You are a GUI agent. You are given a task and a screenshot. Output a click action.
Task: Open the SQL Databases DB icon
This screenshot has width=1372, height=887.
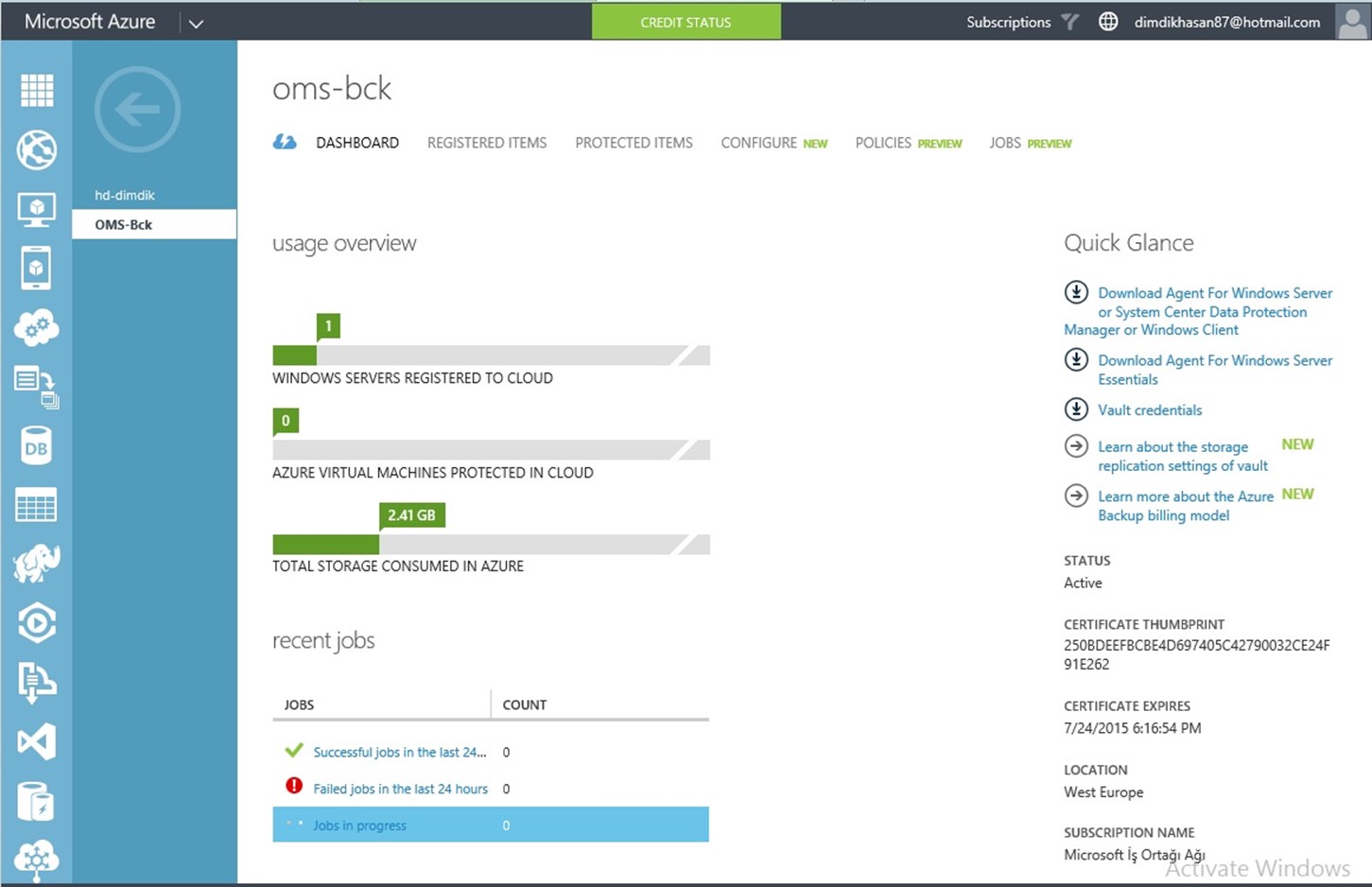tap(36, 446)
